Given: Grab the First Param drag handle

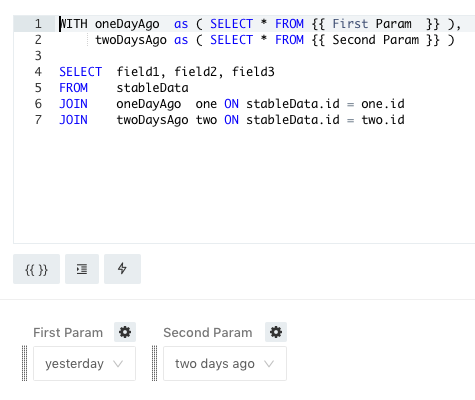Looking at the screenshot, I should click(24, 363).
